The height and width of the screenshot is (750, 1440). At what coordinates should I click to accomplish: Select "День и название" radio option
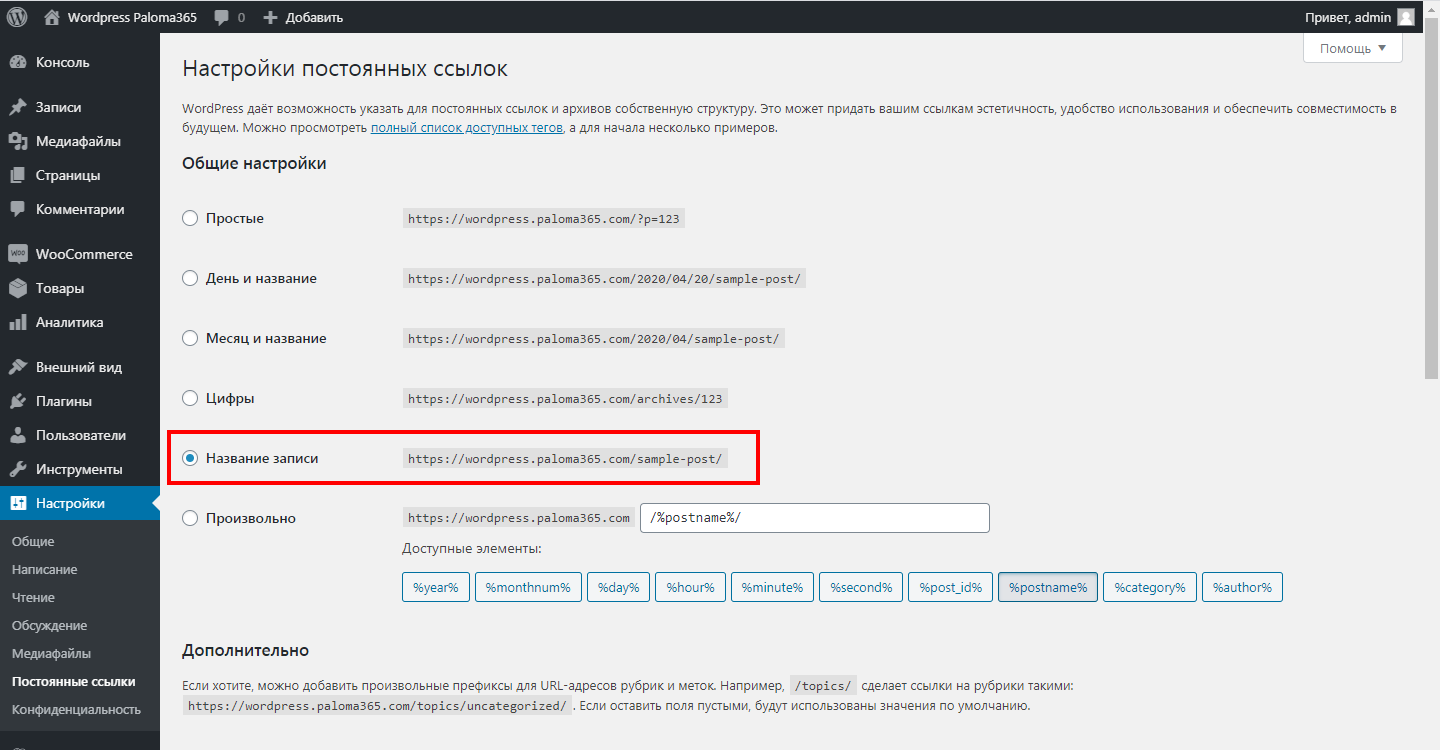click(190, 278)
